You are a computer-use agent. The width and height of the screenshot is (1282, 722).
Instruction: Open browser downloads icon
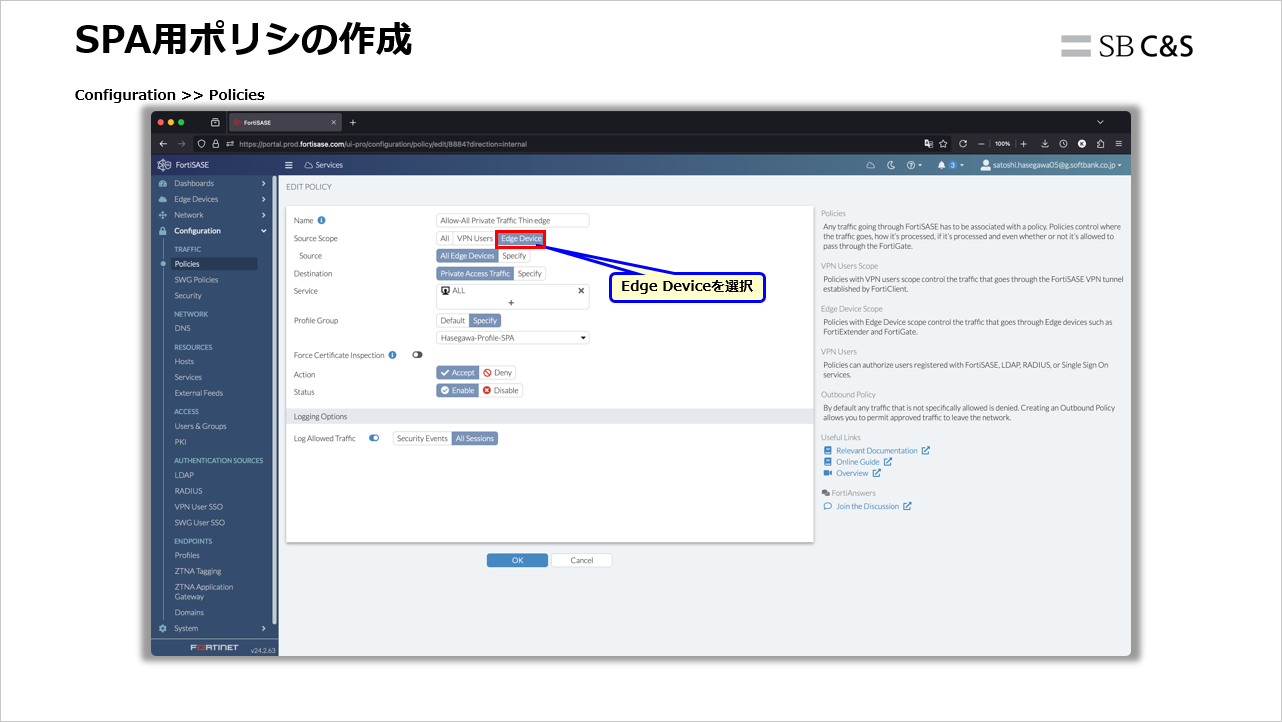(1045, 143)
